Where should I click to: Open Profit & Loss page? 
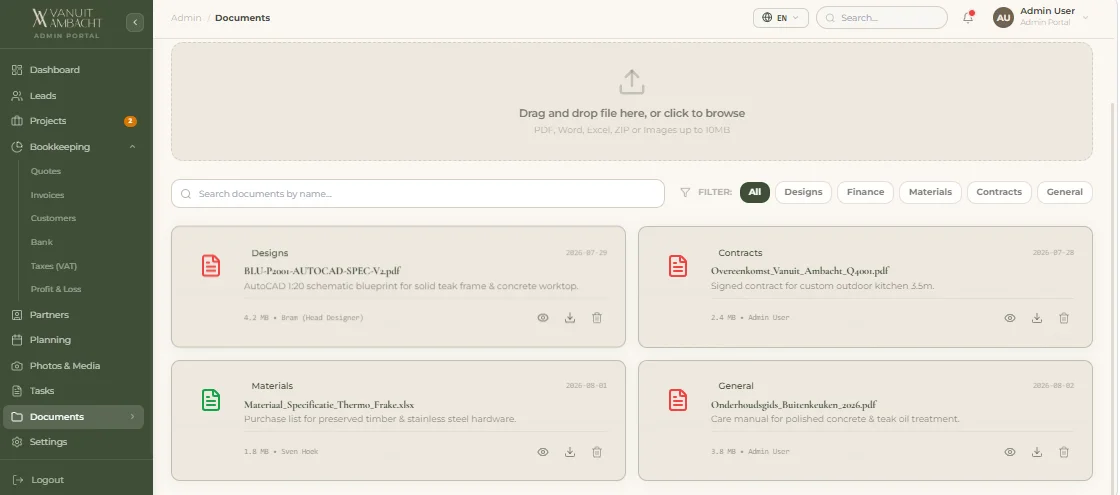click(x=56, y=289)
